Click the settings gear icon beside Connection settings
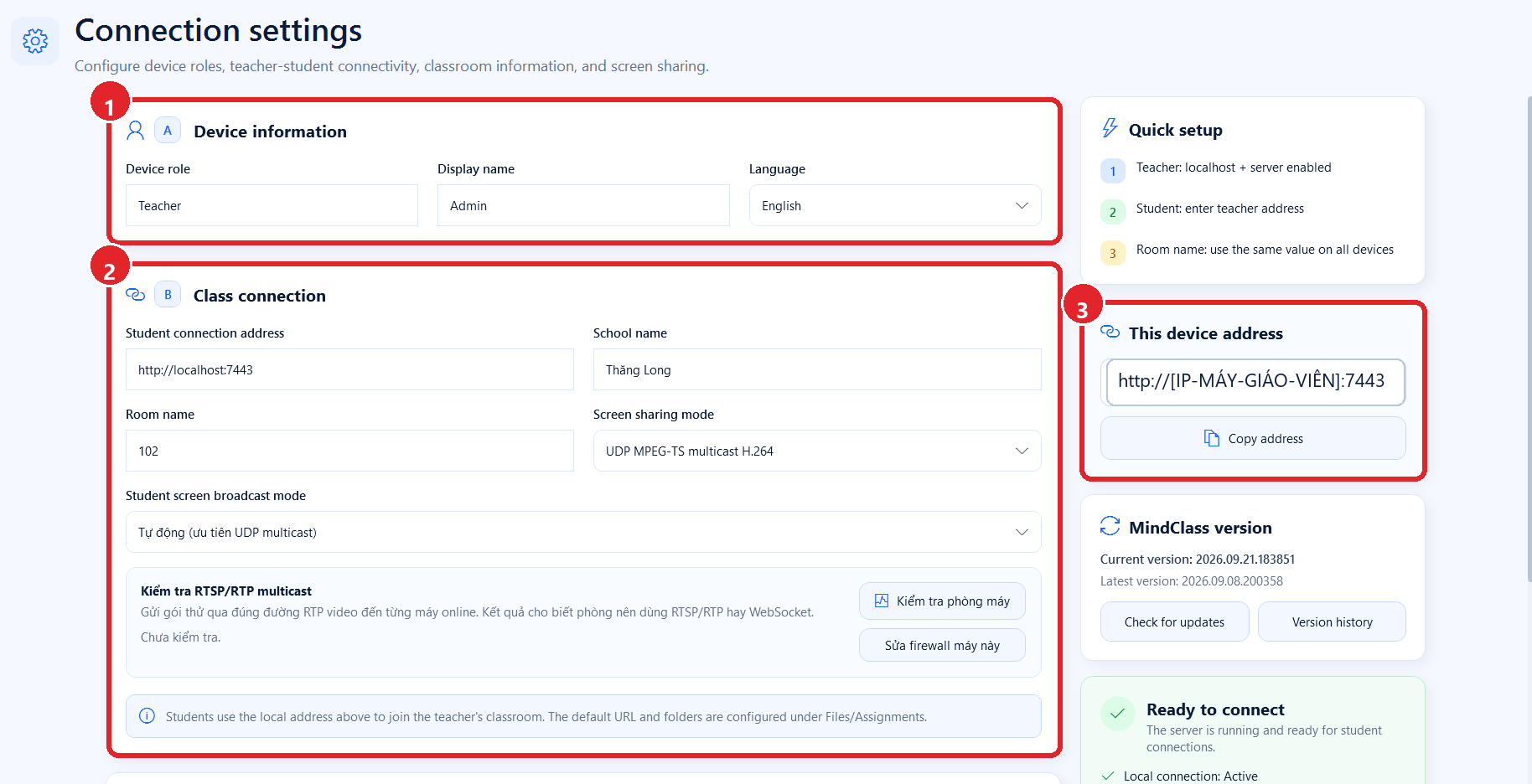1532x784 pixels. (35, 41)
